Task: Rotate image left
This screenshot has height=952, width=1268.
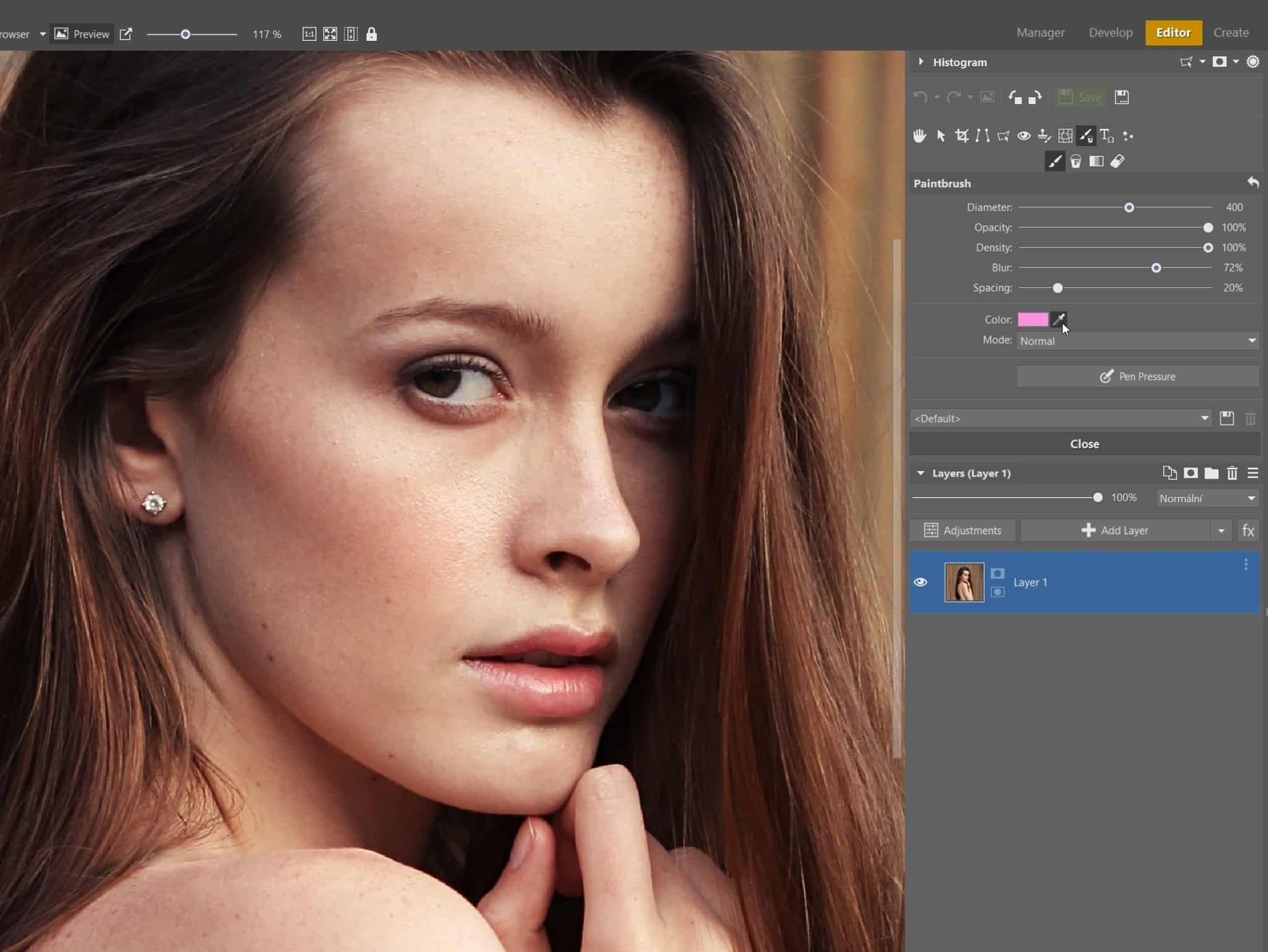Action: (1015, 97)
